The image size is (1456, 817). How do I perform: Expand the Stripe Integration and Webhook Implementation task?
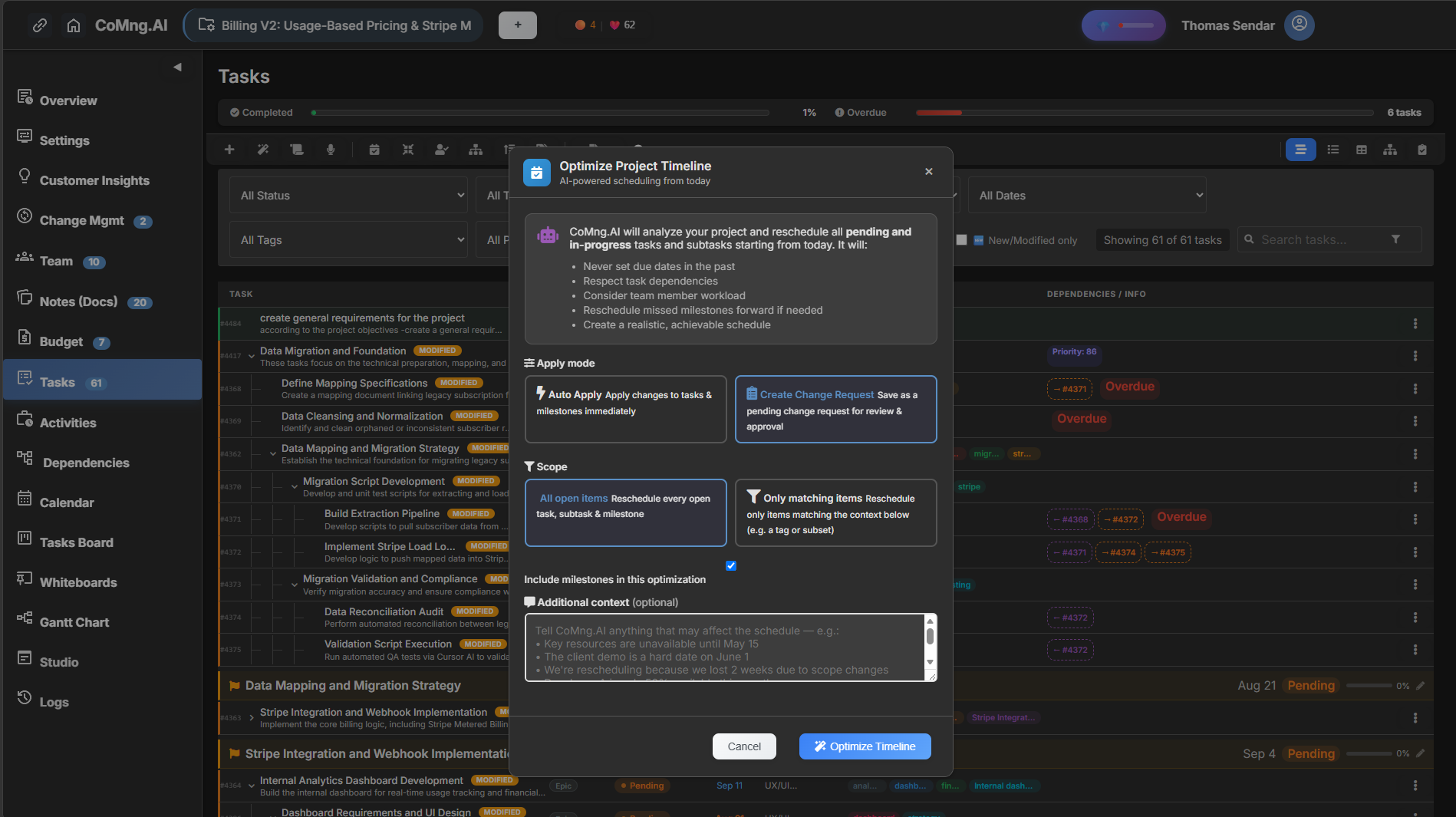(x=252, y=718)
